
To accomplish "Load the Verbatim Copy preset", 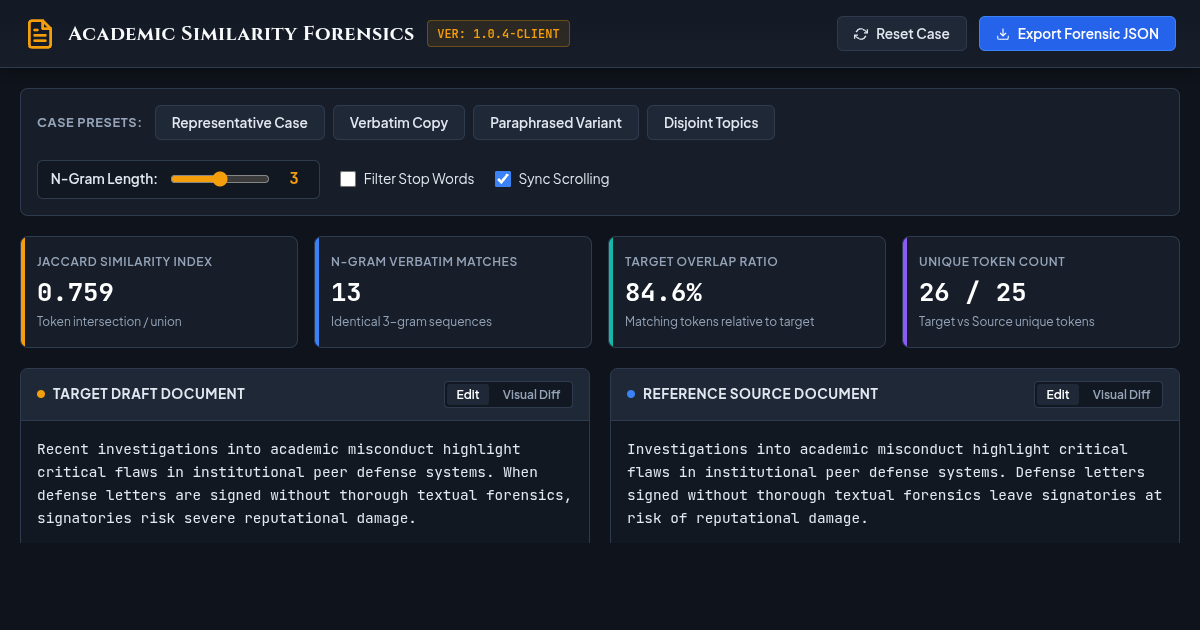I will [399, 123].
